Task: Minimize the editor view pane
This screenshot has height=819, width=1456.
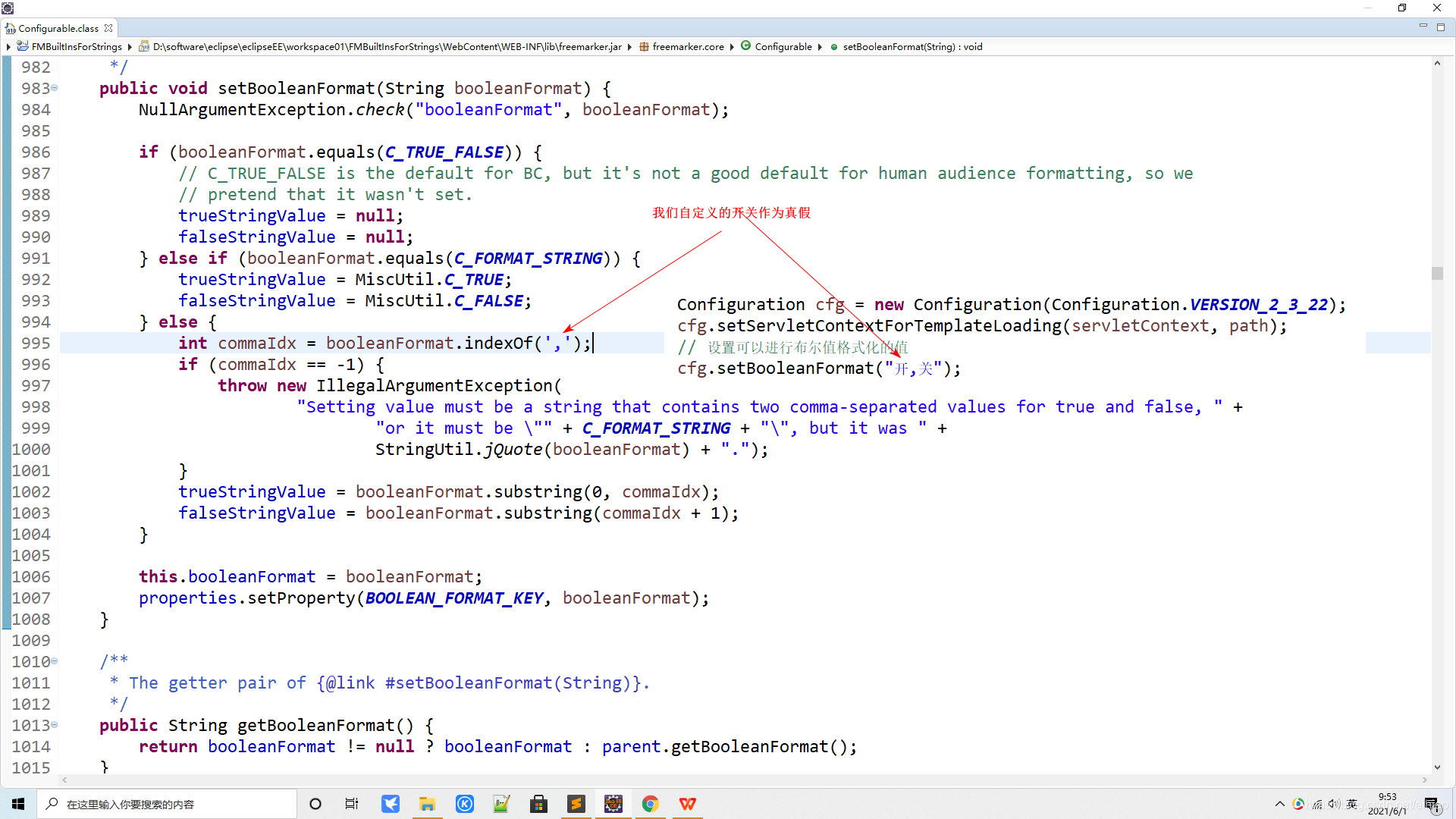Action: (x=1423, y=27)
